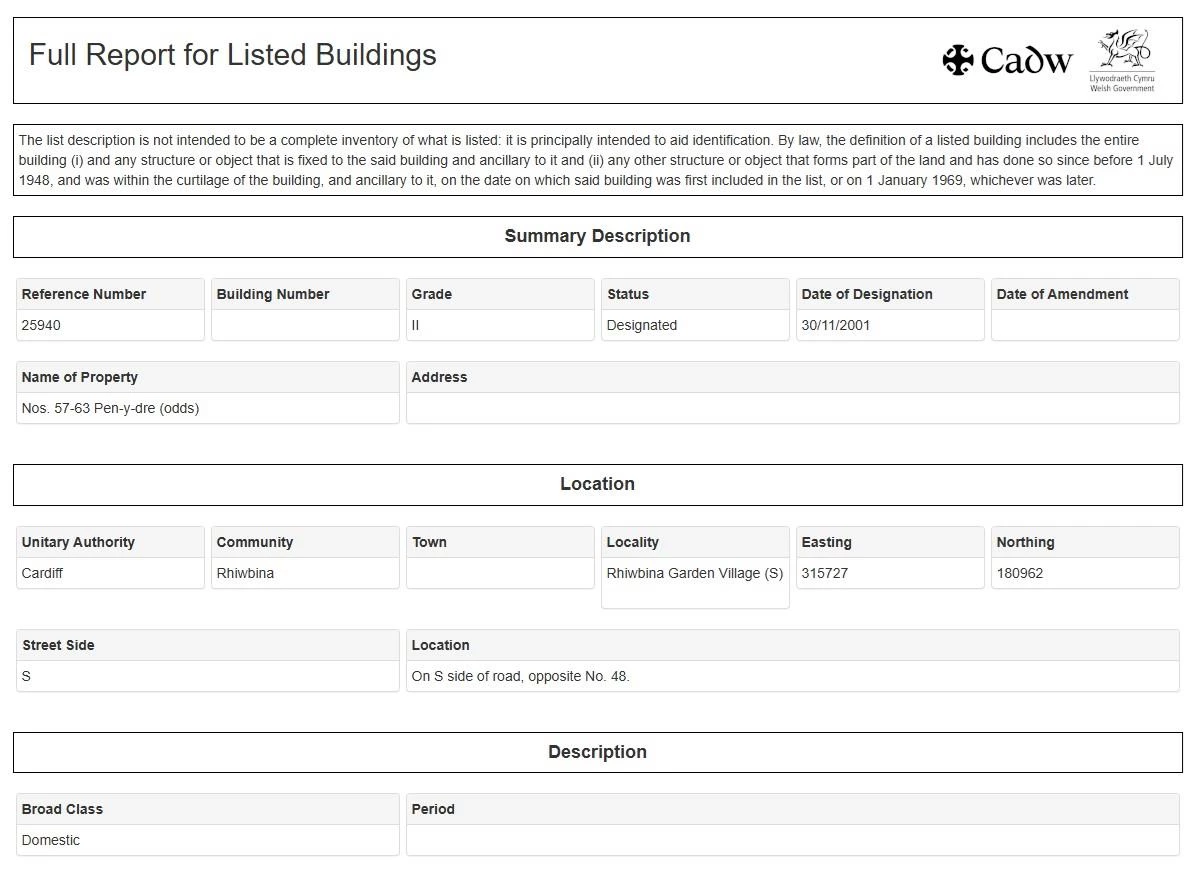Select the Summary Description section header

597,237
